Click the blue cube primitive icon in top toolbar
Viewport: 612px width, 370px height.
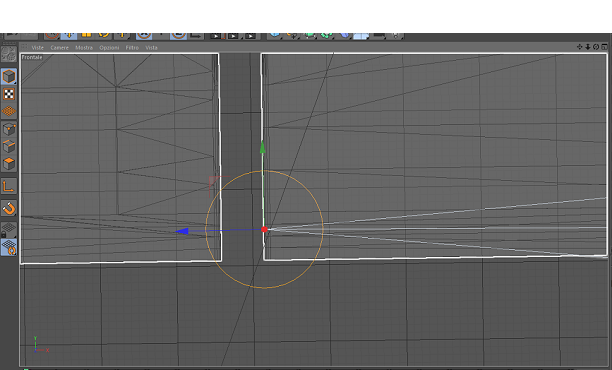pyautogui.click(x=275, y=36)
